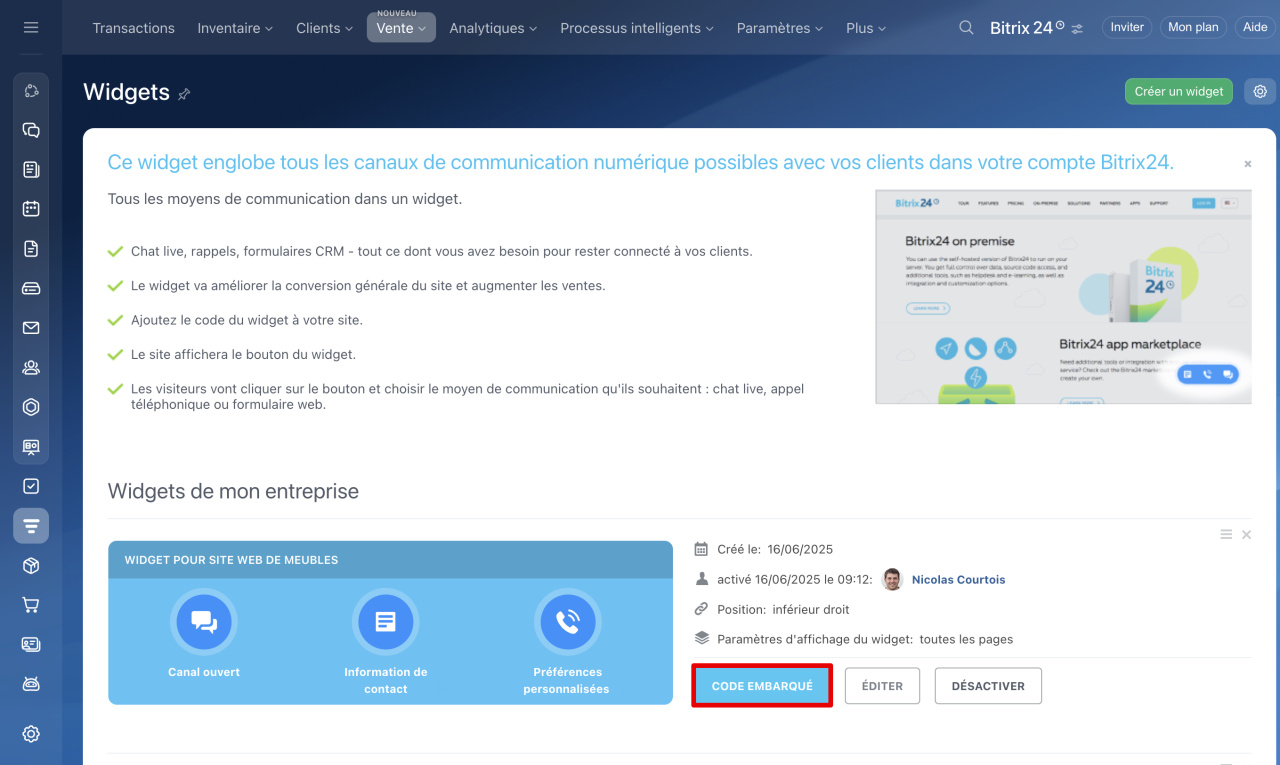Open the furniture widget hamburger menu icon
Image resolution: width=1280 pixels, height=765 pixels.
(1226, 535)
